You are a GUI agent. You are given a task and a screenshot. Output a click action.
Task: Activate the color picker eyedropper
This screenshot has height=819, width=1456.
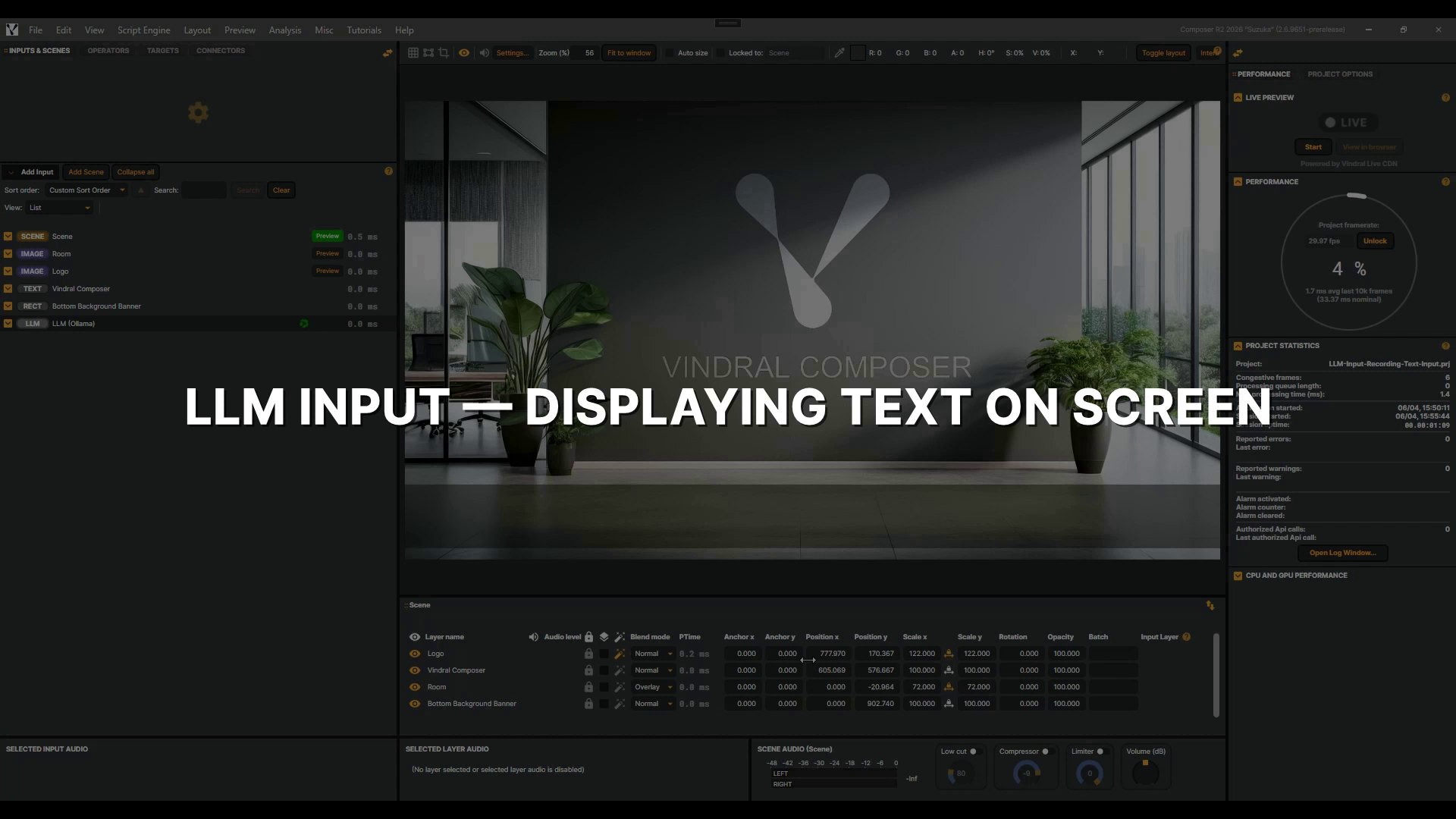tap(839, 53)
